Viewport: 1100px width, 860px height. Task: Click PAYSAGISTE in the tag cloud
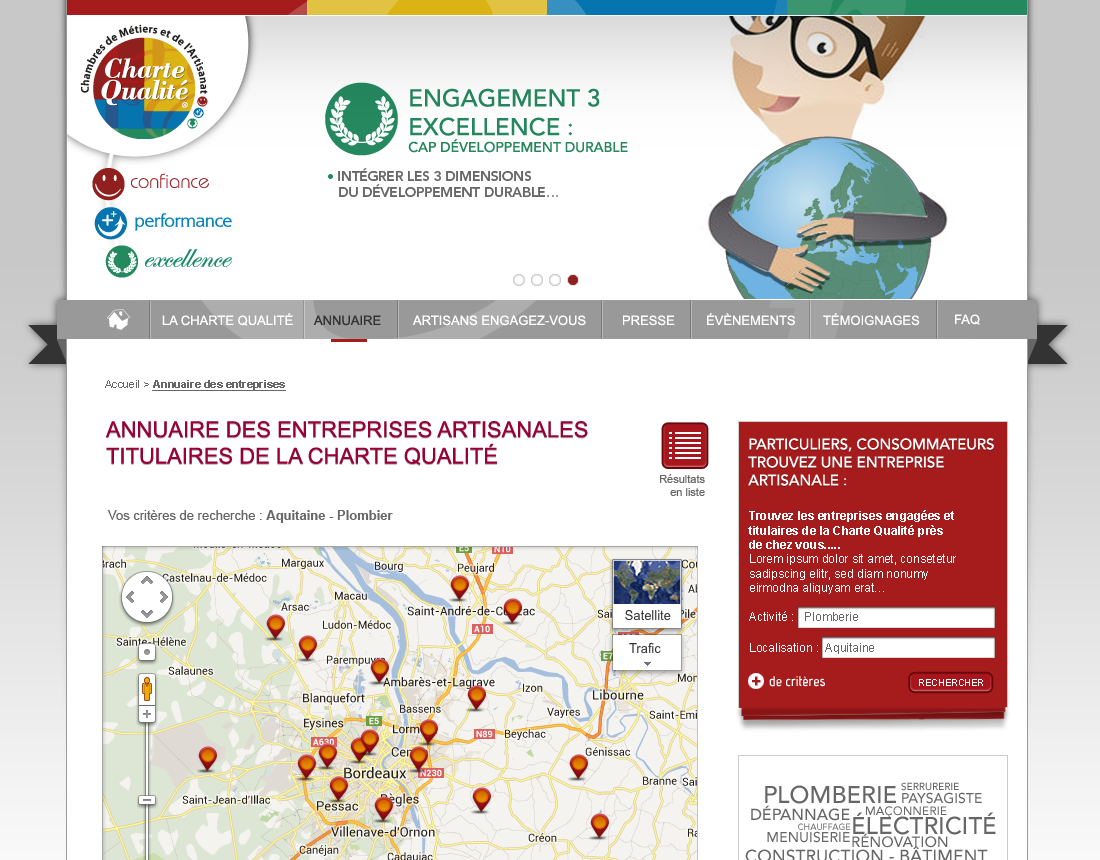pos(941,798)
